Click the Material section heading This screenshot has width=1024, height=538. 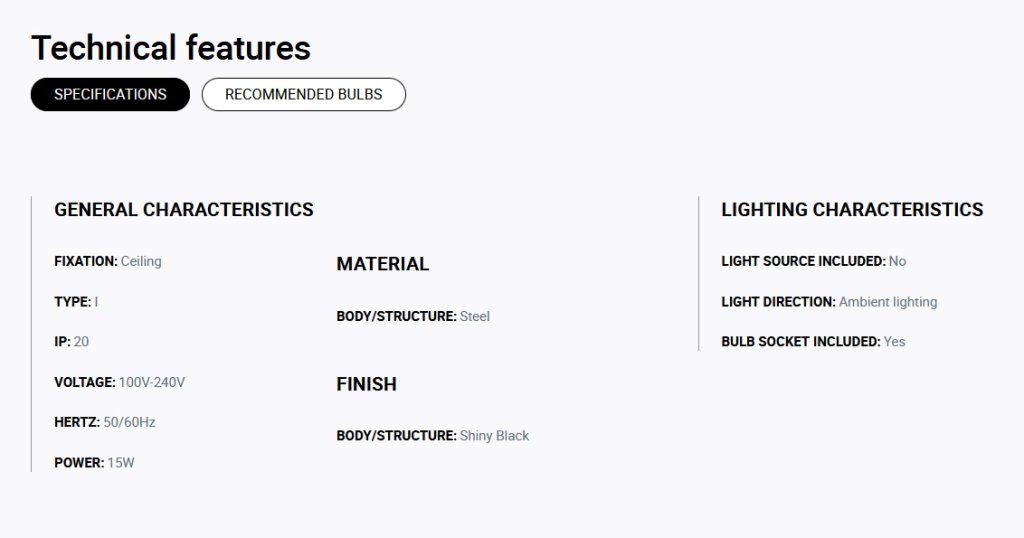[x=383, y=264]
